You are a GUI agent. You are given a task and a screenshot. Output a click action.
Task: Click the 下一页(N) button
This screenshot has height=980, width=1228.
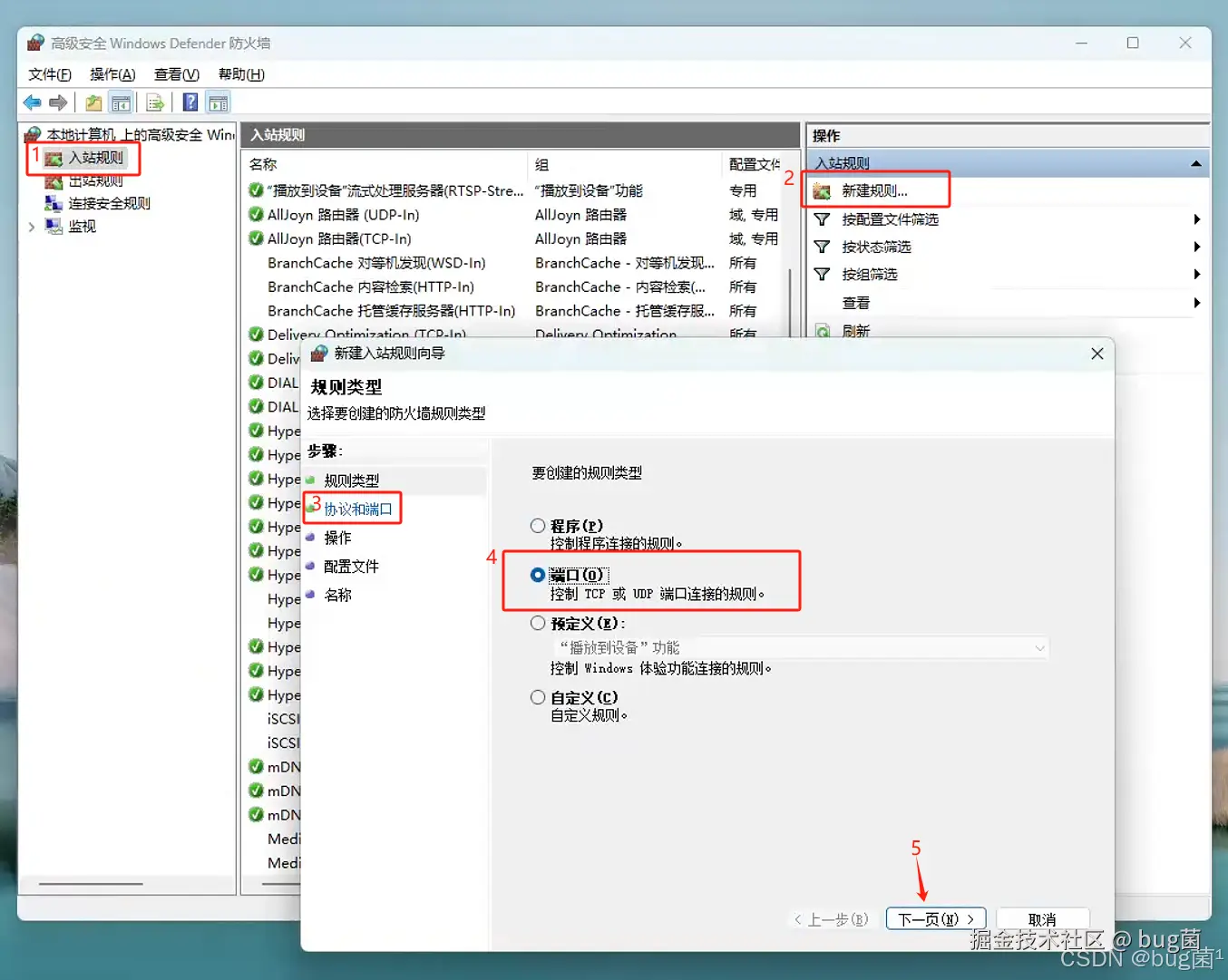tap(936, 919)
